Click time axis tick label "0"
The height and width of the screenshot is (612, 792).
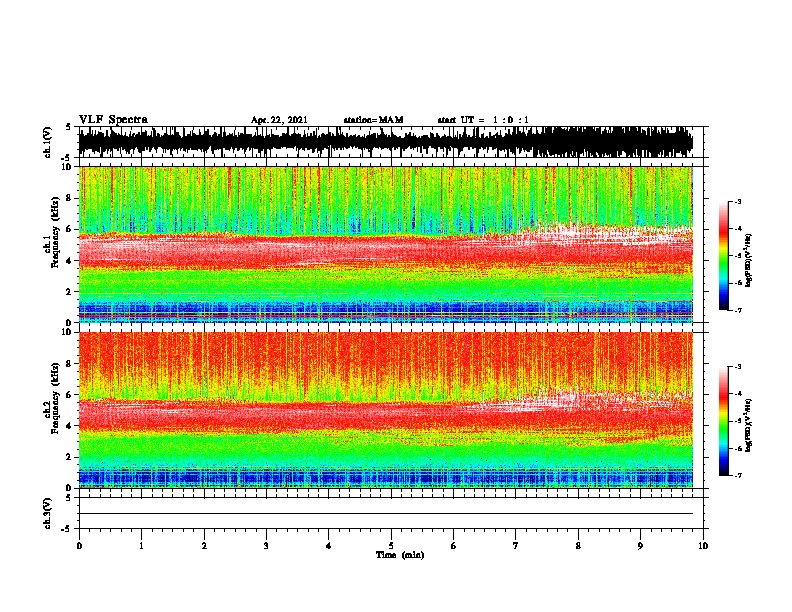(x=79, y=545)
